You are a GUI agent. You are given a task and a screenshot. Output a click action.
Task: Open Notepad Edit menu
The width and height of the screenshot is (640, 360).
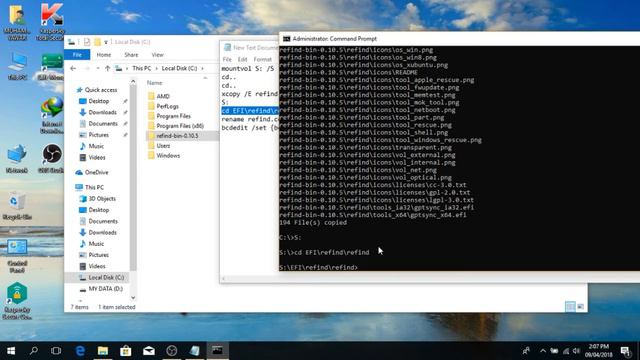click(242, 60)
